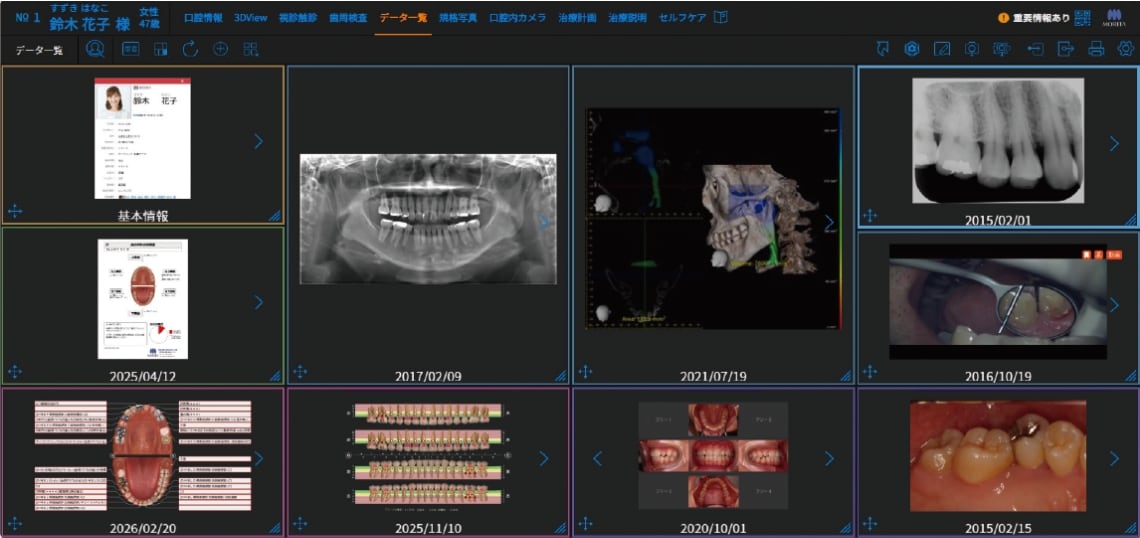Open settings with the gear icon
This screenshot has height=538, width=1140.
click(1125, 49)
